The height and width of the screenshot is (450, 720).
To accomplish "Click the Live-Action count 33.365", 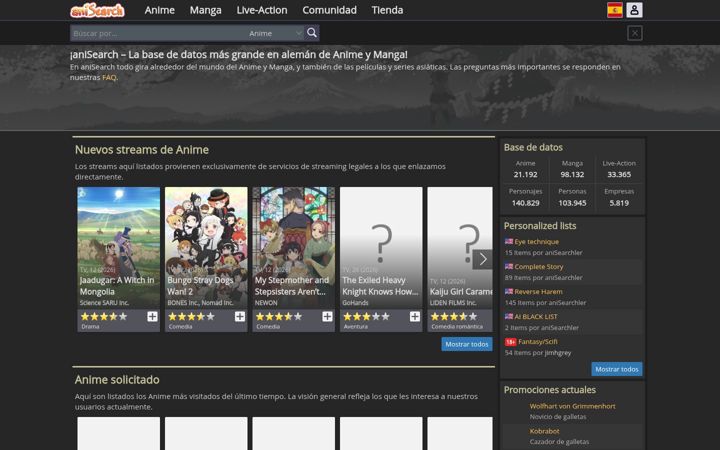I will [619, 174].
